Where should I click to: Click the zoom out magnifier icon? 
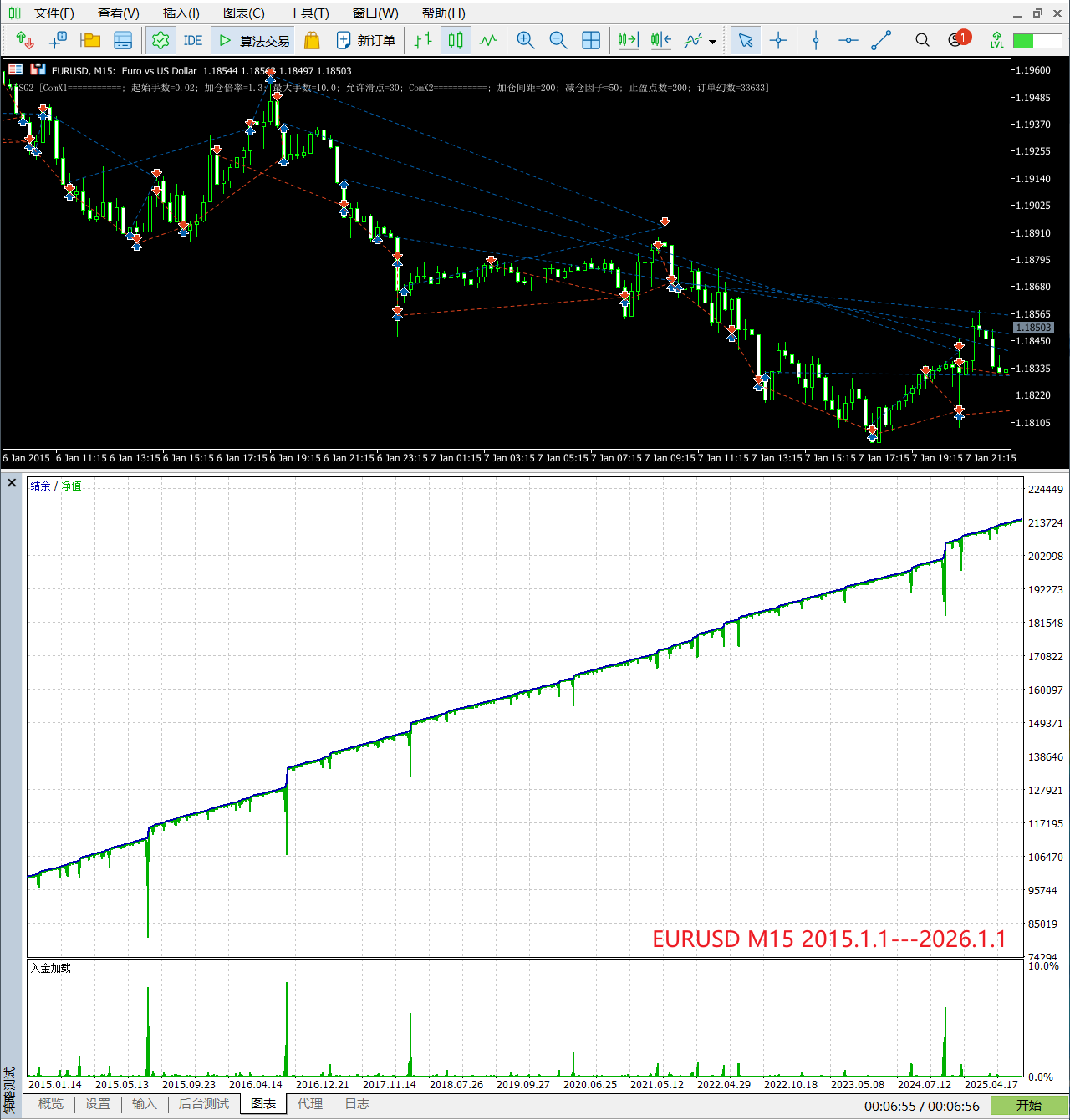click(x=558, y=40)
